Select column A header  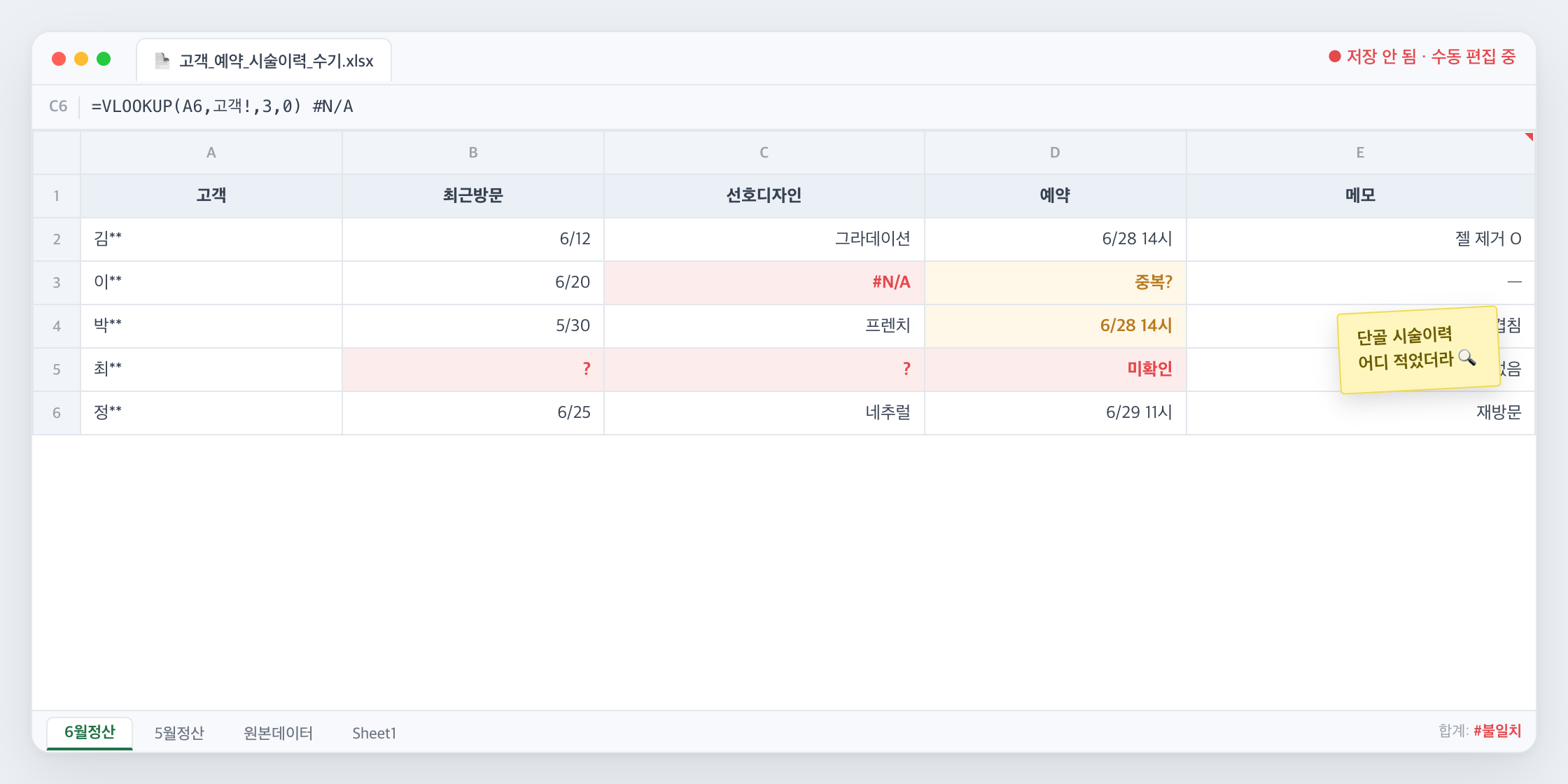click(x=211, y=153)
